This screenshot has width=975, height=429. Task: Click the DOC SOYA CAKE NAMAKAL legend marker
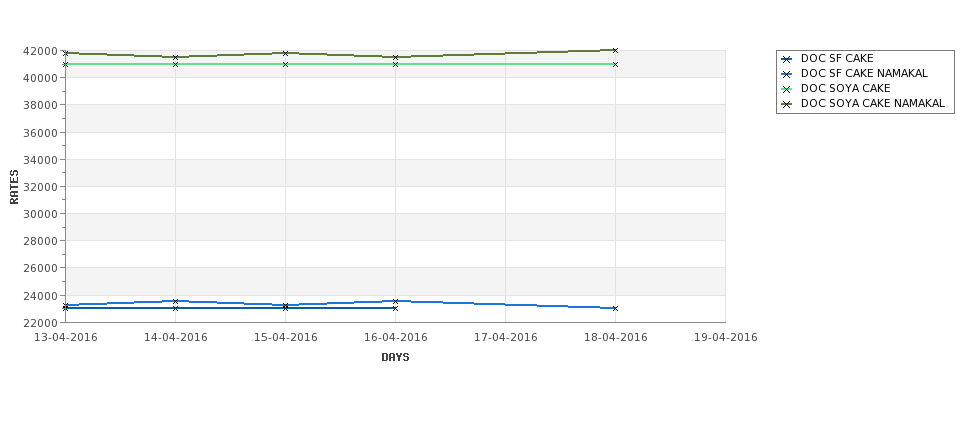click(x=787, y=104)
